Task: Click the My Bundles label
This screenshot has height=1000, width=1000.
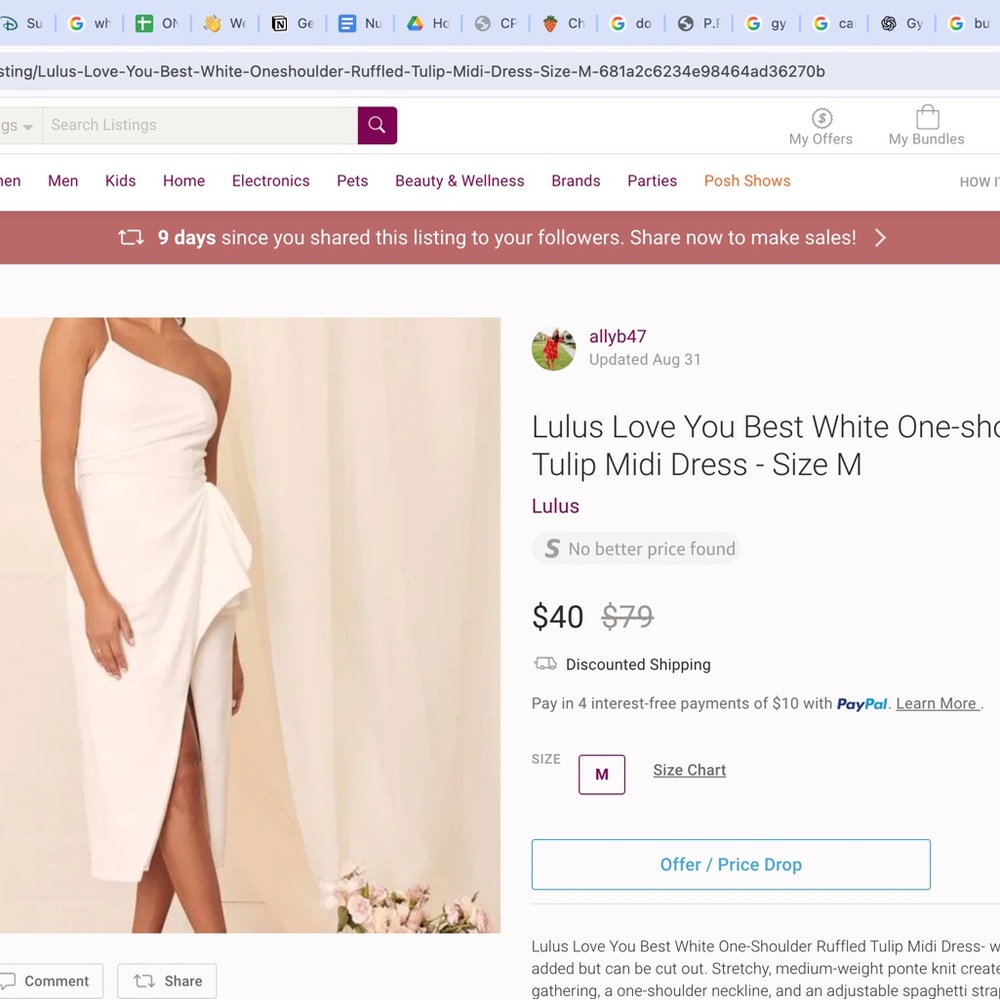Action: coord(927,139)
